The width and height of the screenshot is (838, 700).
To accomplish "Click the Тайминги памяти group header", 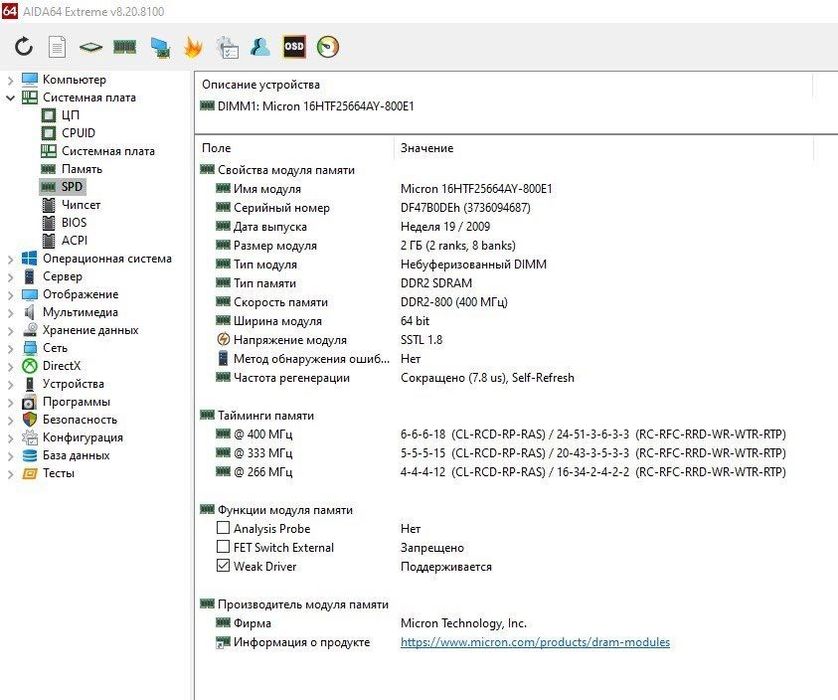I will coord(257,415).
